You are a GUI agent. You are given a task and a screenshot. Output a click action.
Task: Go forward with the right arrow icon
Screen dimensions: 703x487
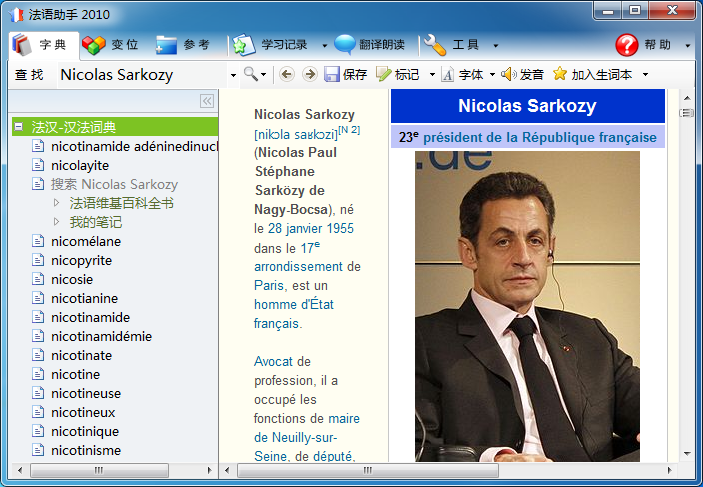pyautogui.click(x=309, y=74)
